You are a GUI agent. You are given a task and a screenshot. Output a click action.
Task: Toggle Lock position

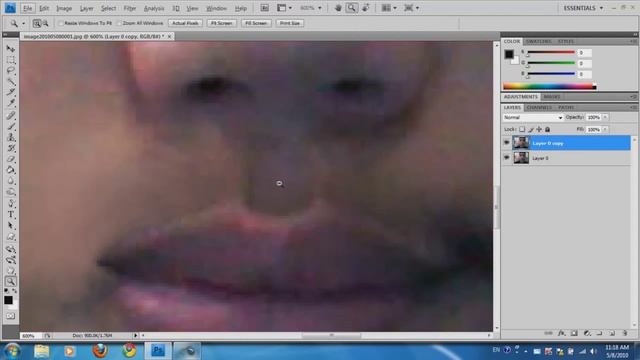click(x=539, y=129)
